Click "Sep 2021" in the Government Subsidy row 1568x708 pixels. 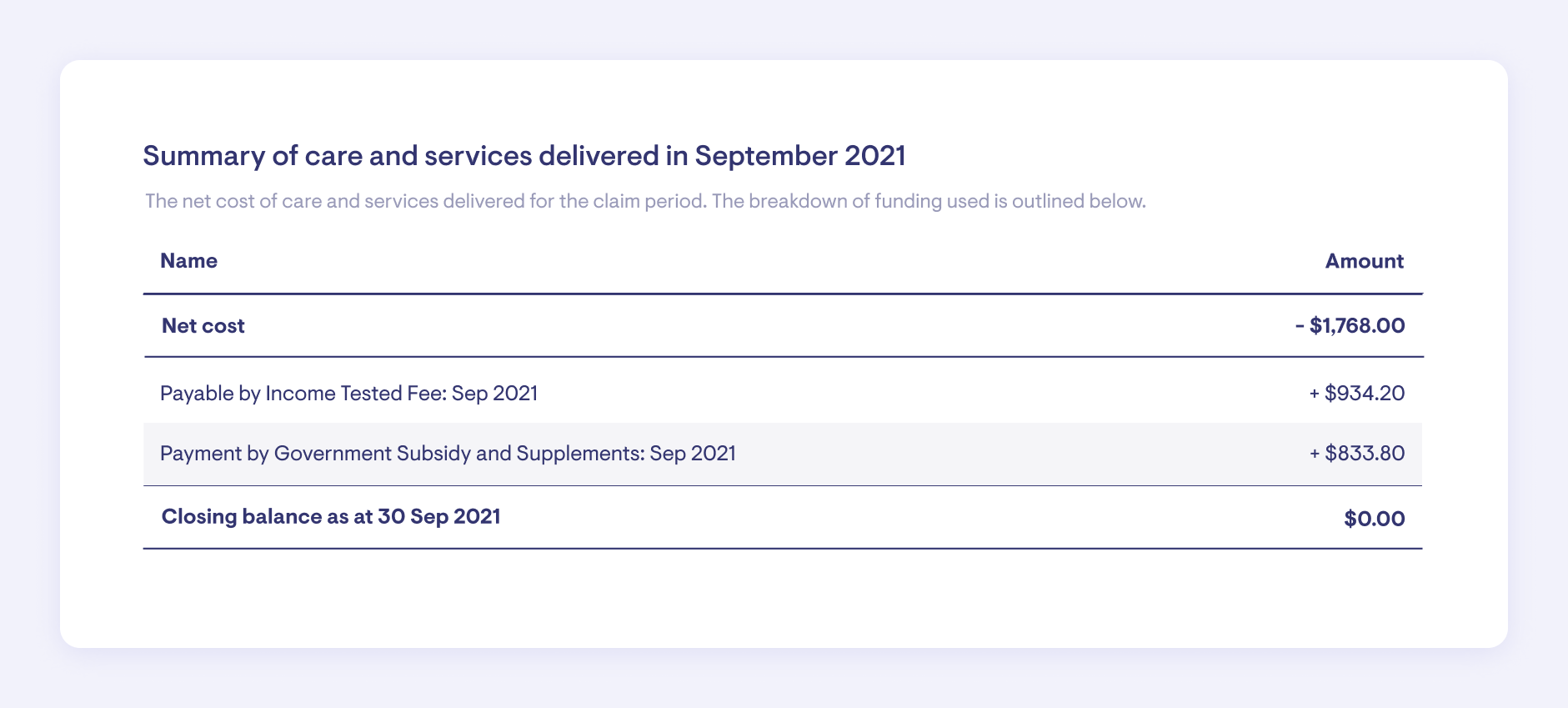click(x=693, y=454)
